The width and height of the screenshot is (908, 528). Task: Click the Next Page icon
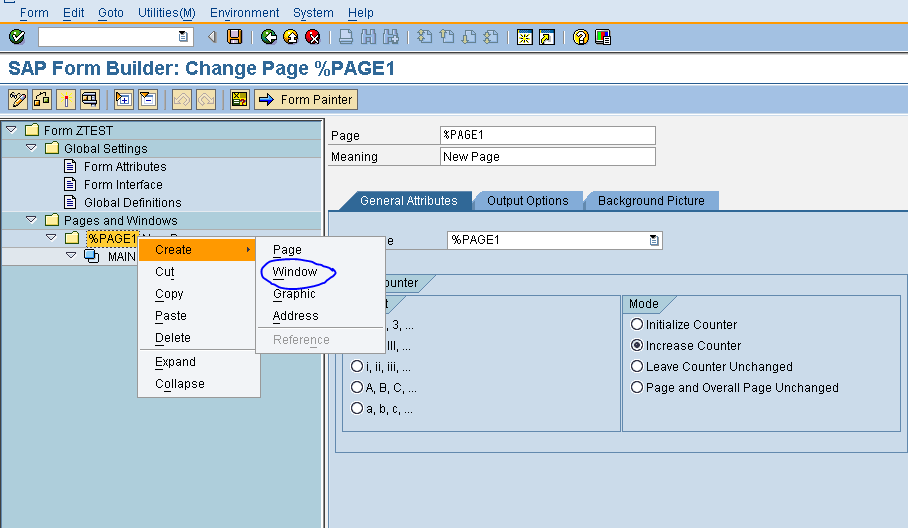[x=469, y=37]
